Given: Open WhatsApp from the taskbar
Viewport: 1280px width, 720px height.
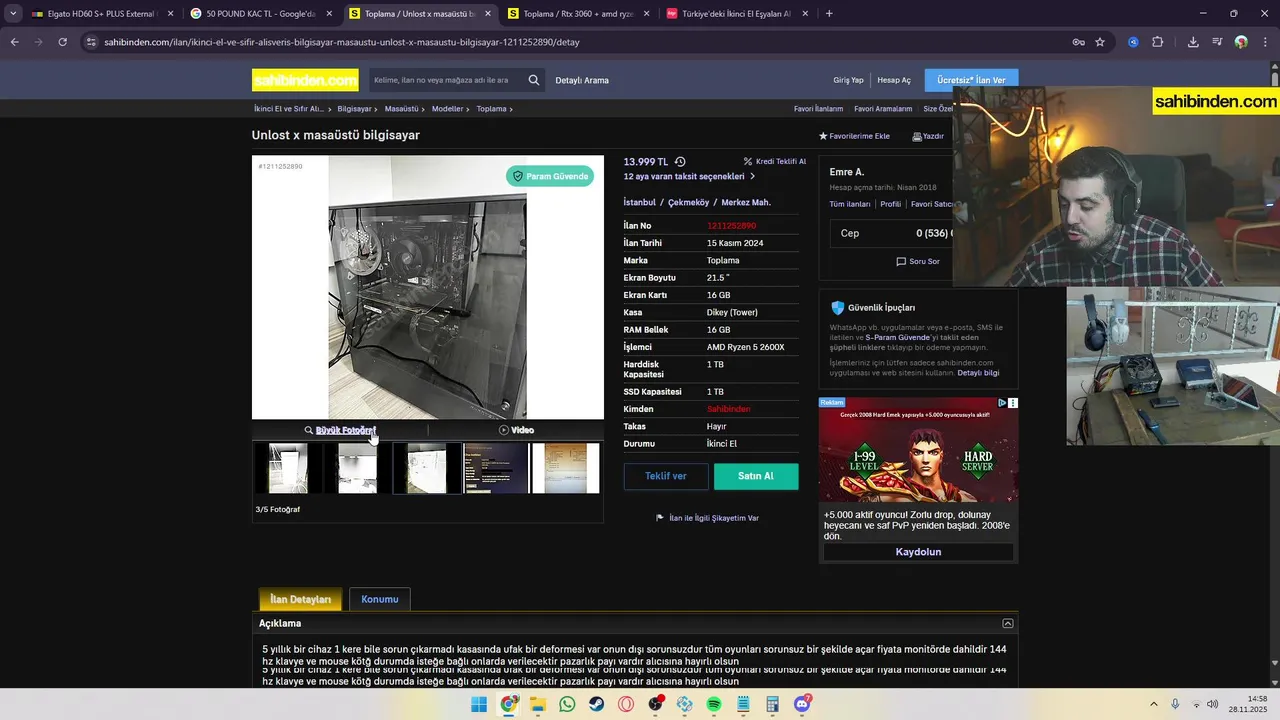Looking at the screenshot, I should (567, 704).
